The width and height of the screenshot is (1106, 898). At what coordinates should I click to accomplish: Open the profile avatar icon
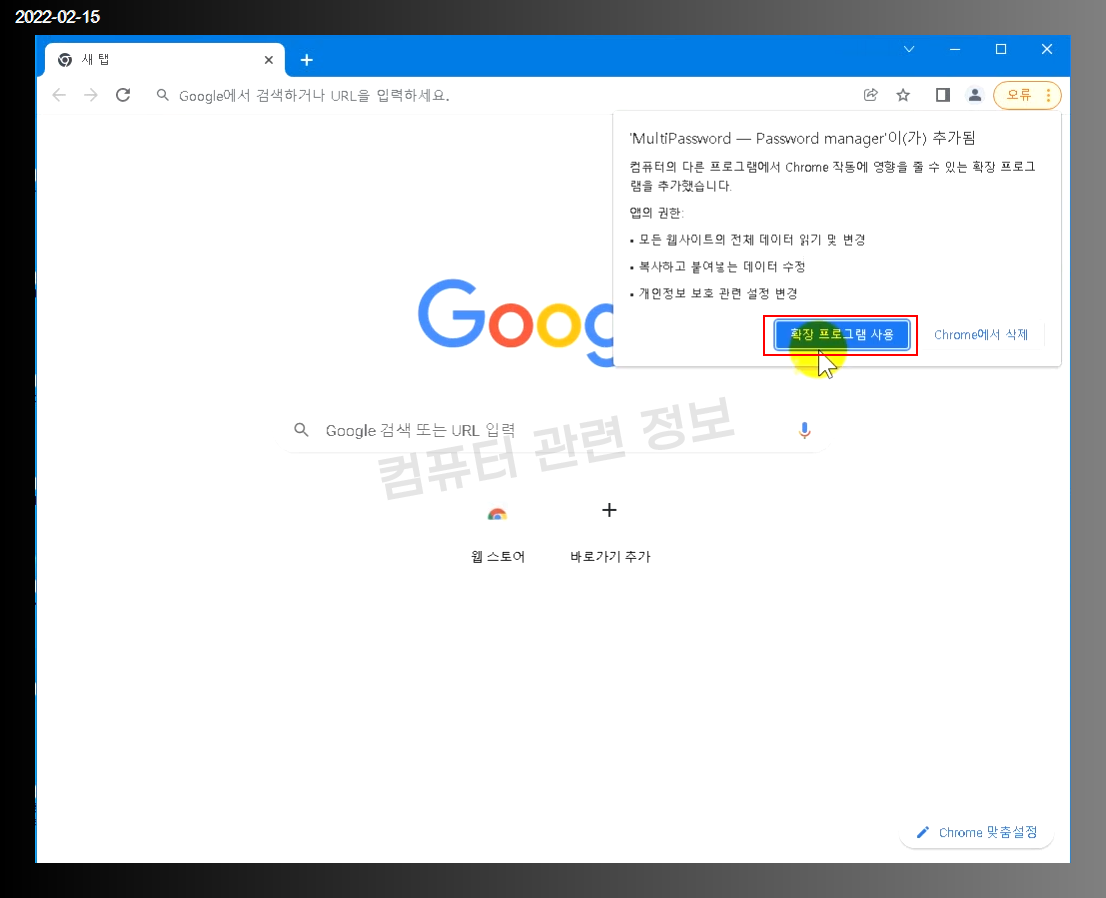(x=975, y=95)
